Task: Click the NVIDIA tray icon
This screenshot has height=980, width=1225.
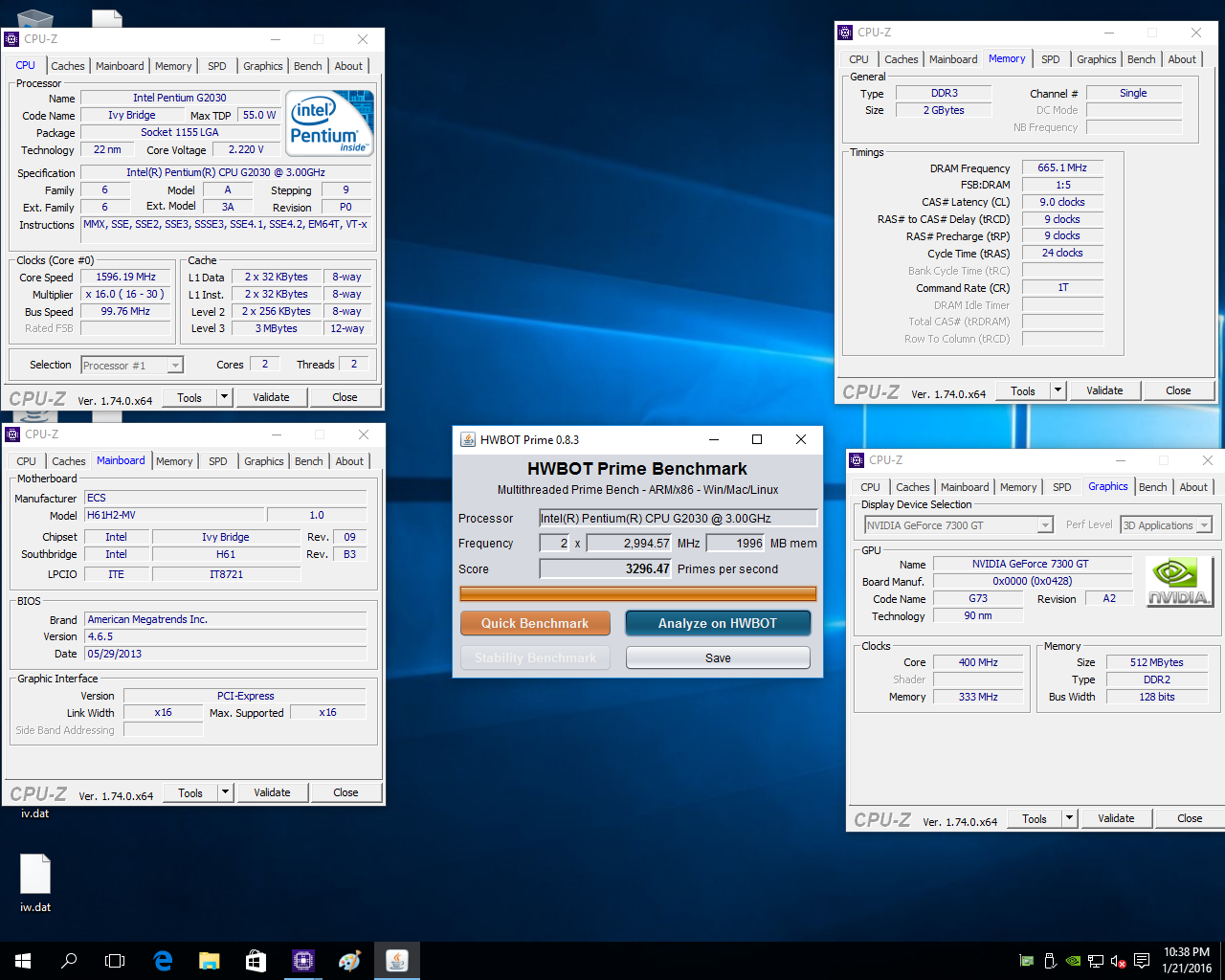Action: tap(1073, 961)
